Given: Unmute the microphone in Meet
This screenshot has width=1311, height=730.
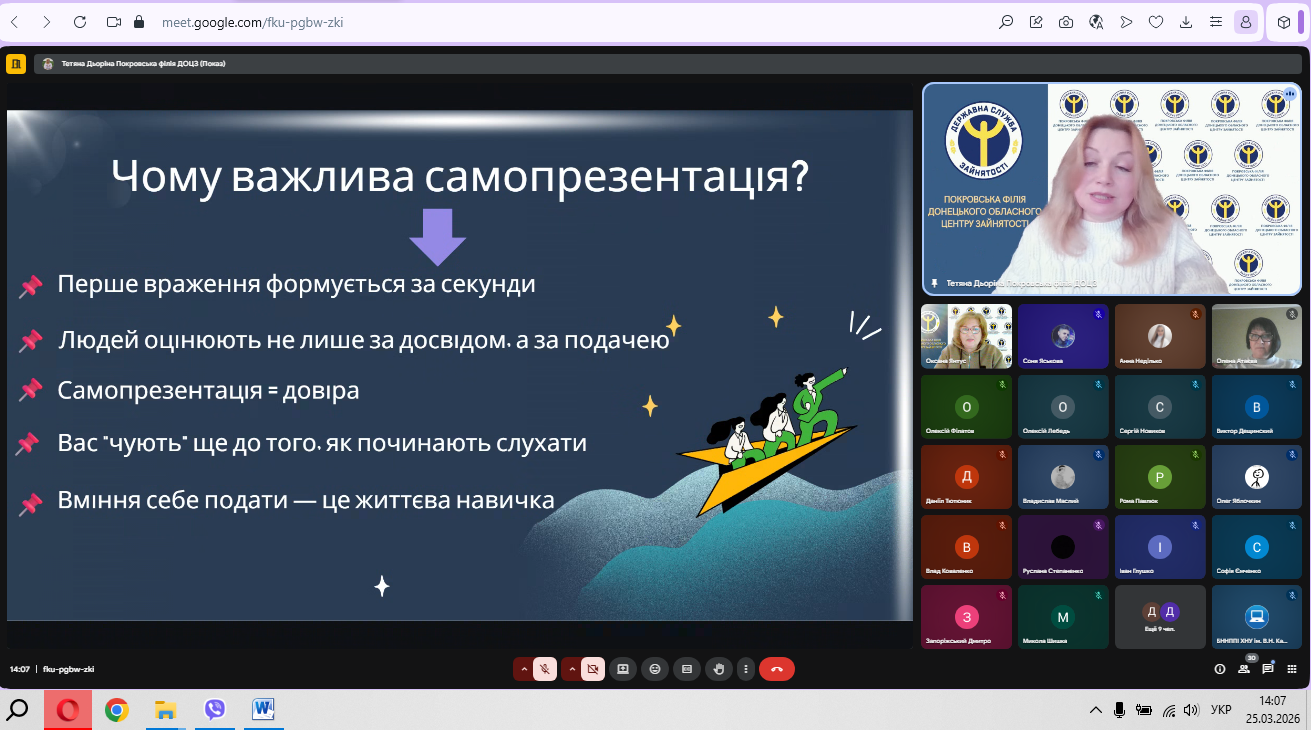Looking at the screenshot, I should pos(545,669).
